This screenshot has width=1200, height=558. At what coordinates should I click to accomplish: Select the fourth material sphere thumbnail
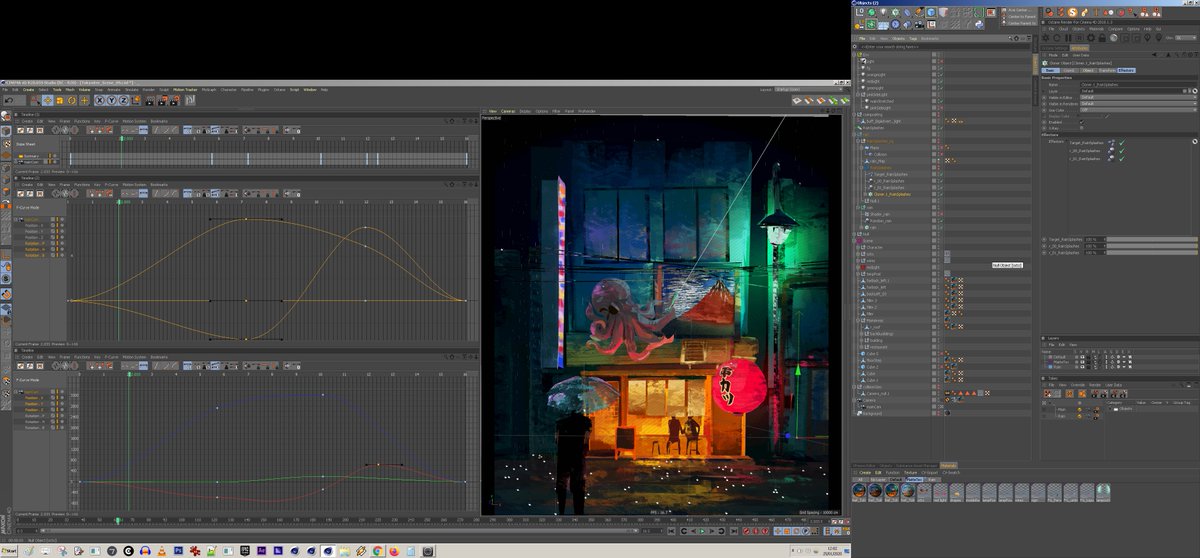(x=908, y=490)
